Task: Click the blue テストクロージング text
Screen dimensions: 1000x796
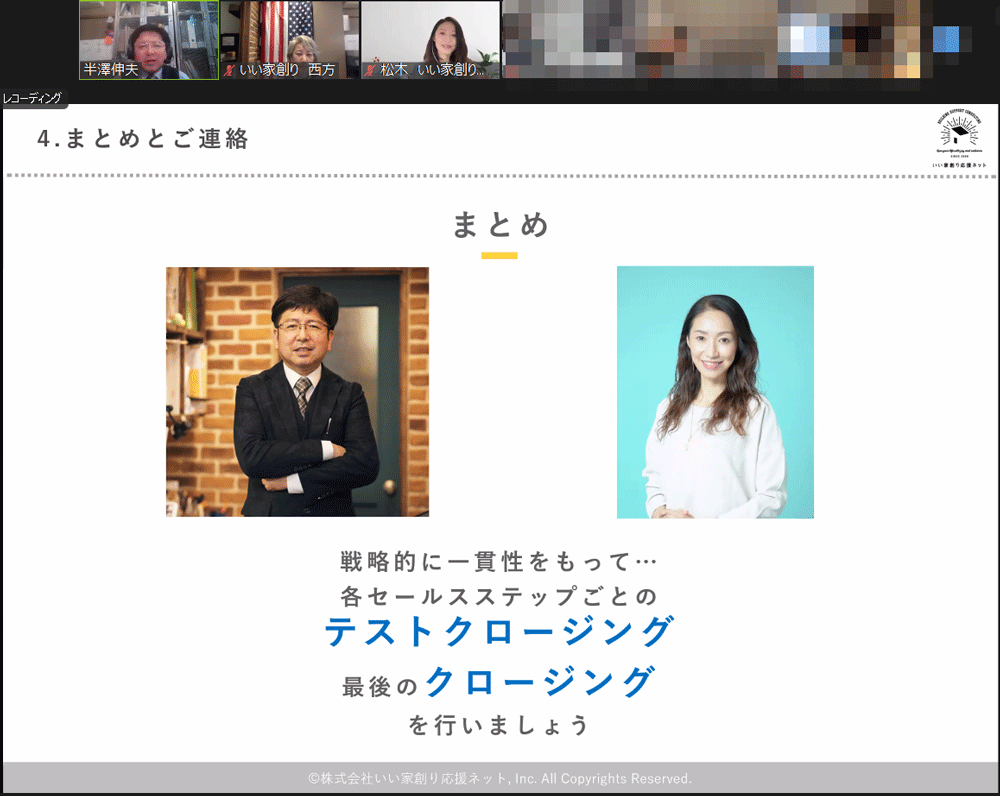Action: point(499,632)
